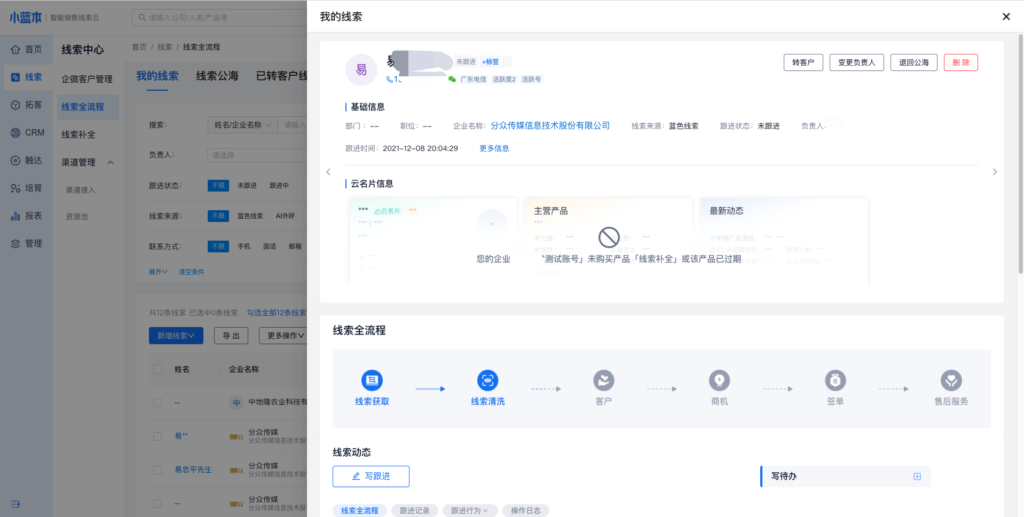
Task: Select the 客户 stage icon
Action: [x=604, y=380]
